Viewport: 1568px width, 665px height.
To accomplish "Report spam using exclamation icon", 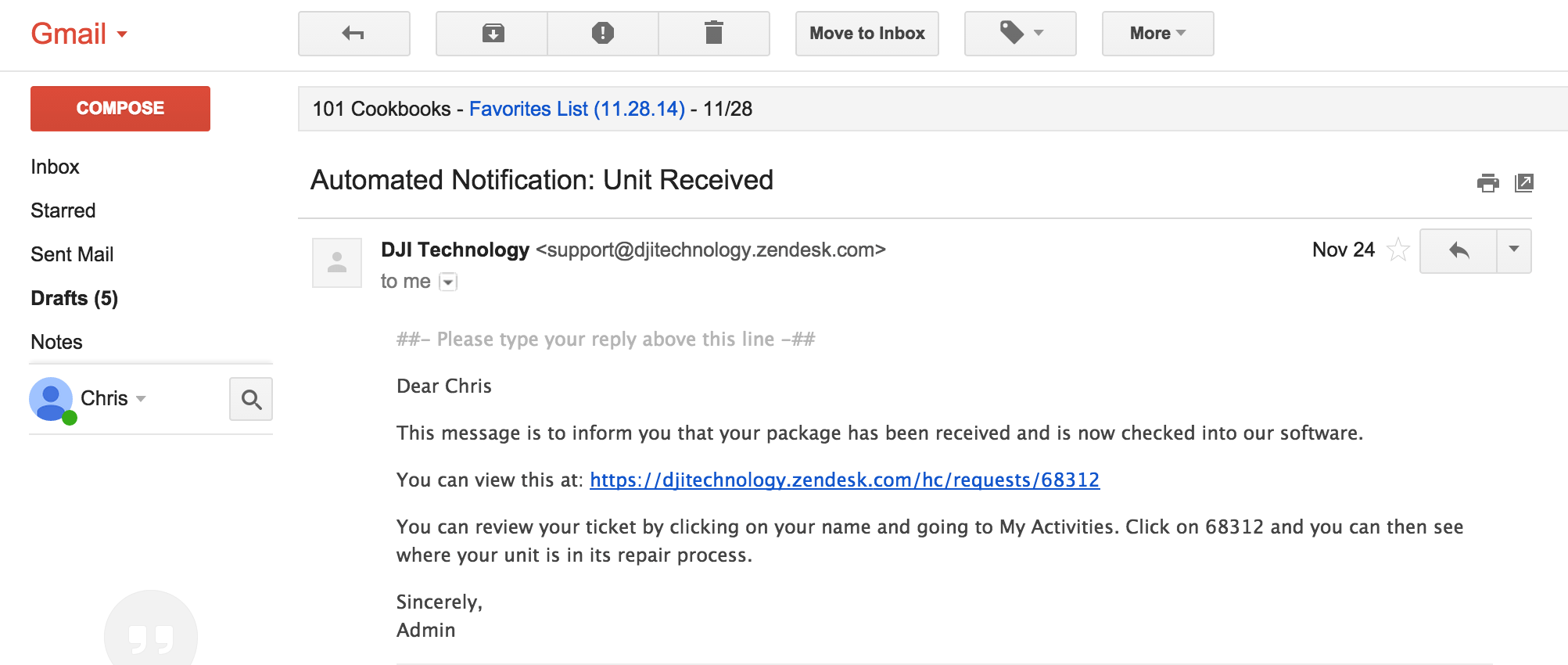I will (603, 34).
